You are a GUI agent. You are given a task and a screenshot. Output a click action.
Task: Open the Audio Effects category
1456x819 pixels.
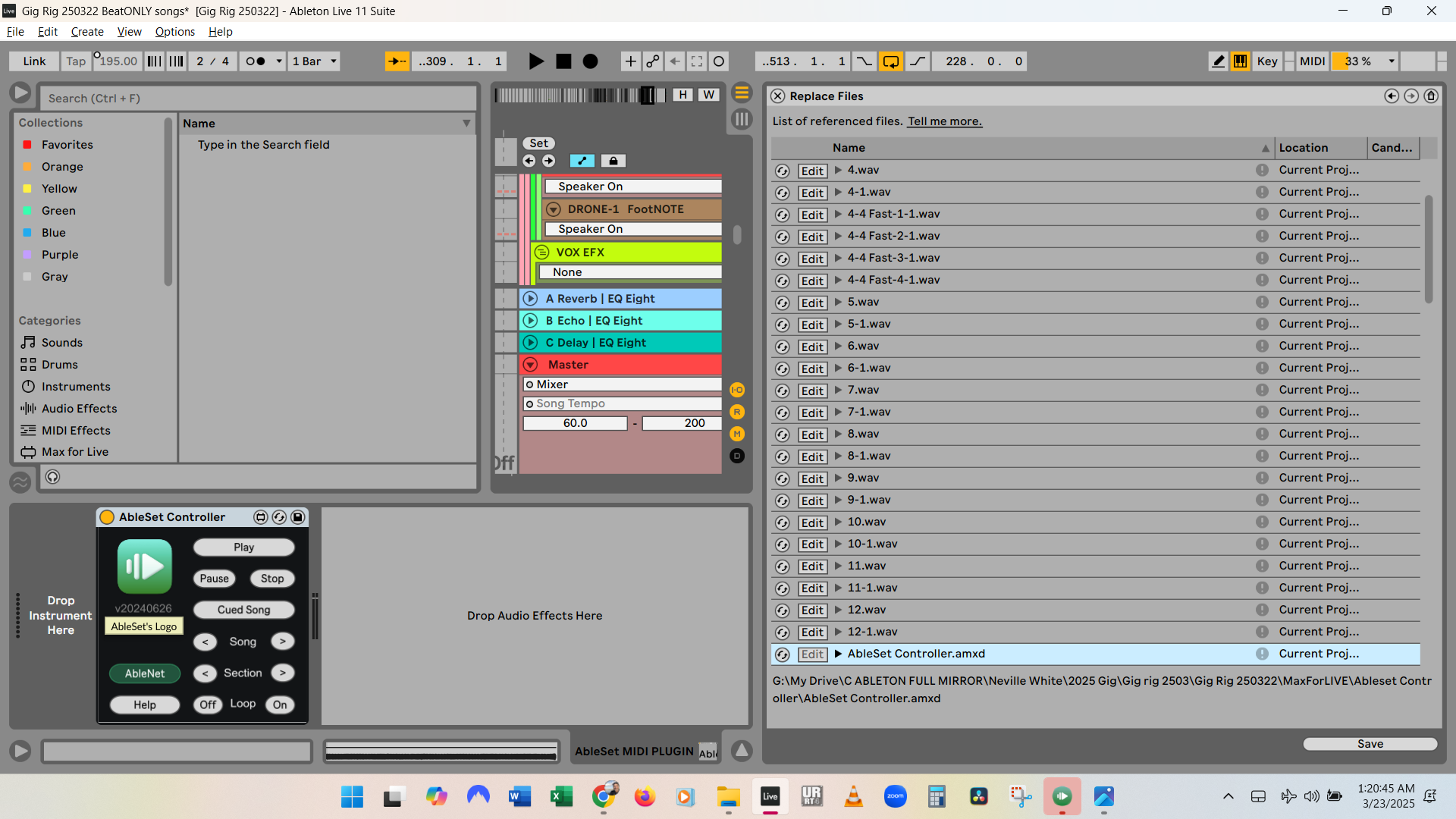[x=79, y=409]
